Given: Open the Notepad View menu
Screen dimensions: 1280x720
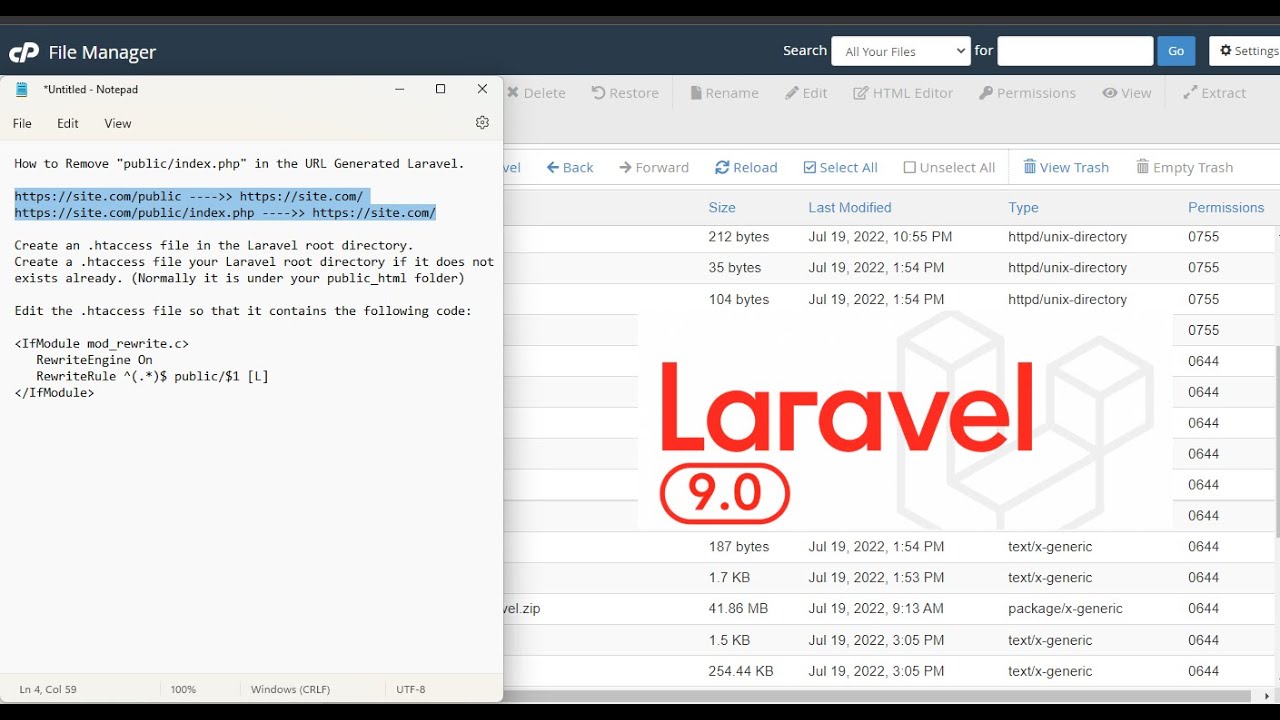Looking at the screenshot, I should [118, 123].
